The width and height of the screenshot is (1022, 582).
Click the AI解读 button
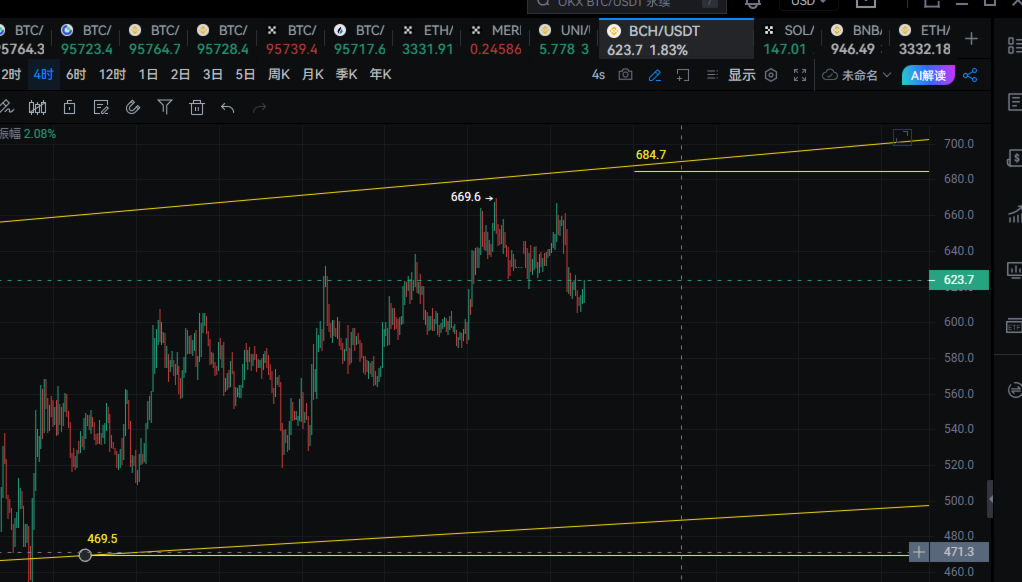click(927, 75)
